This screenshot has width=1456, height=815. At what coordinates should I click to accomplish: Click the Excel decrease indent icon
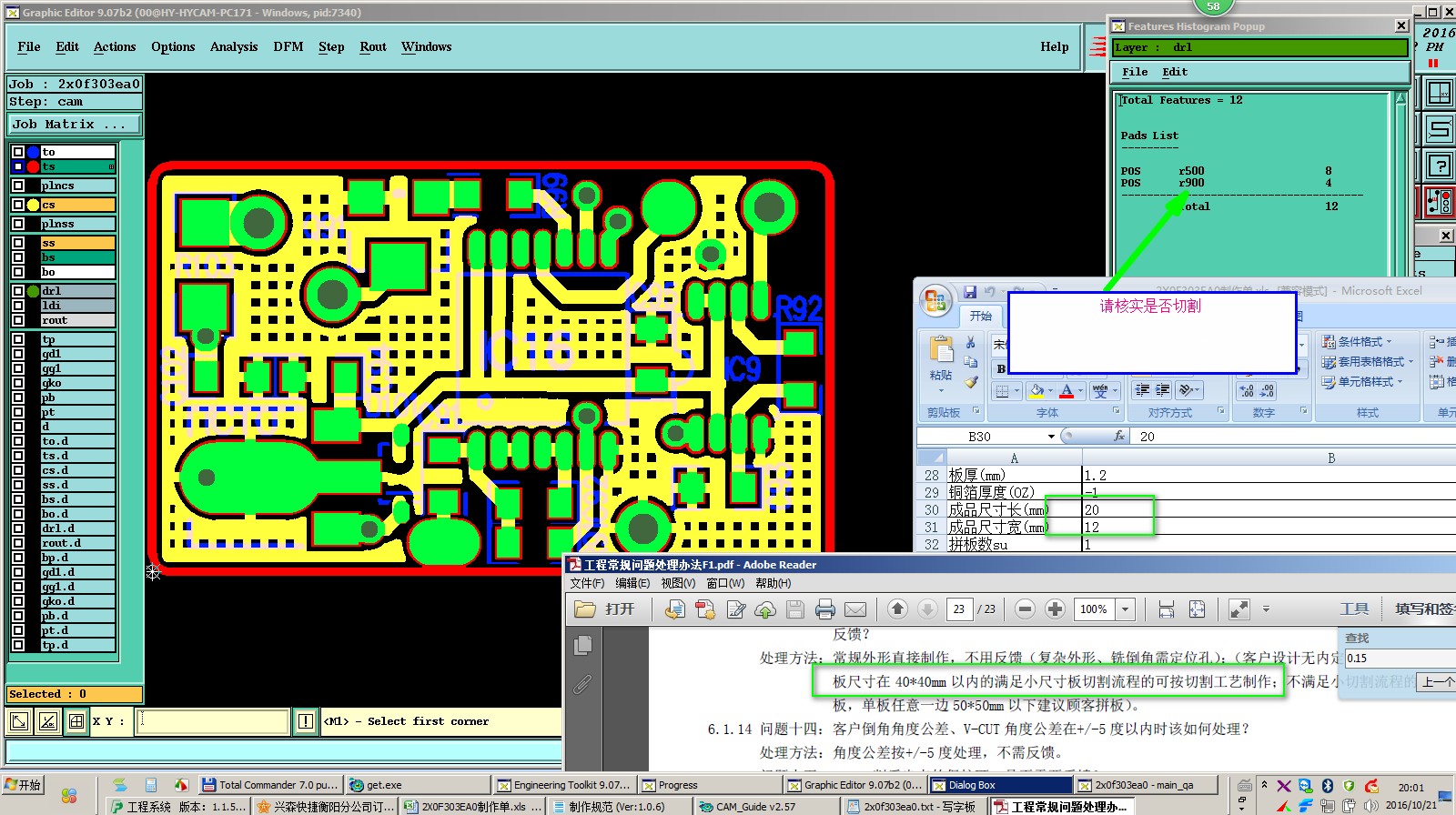1142,391
